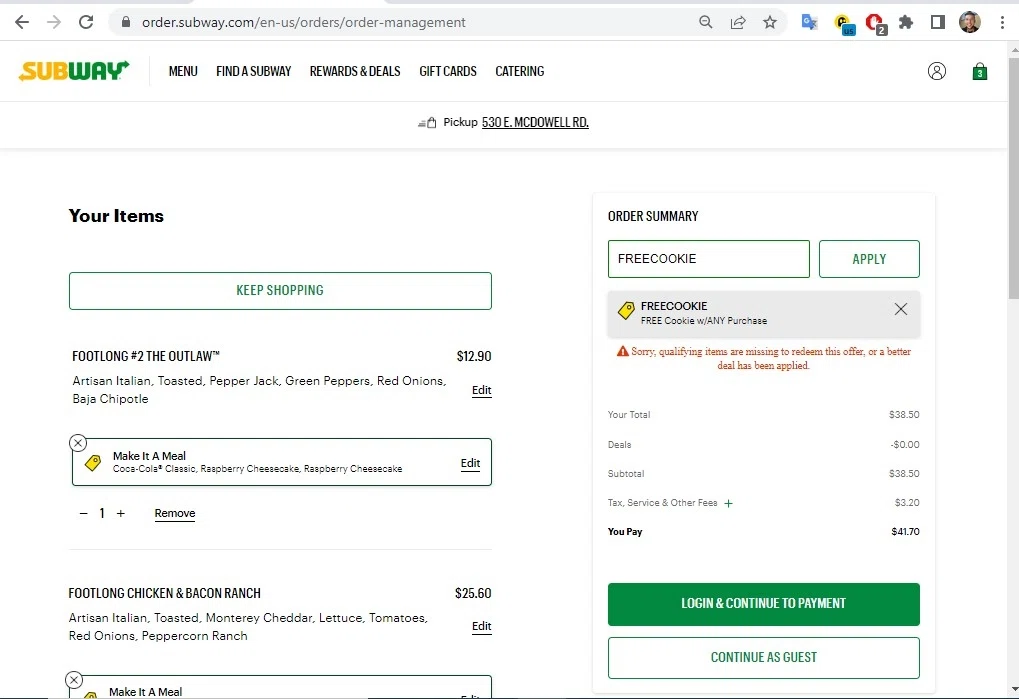
Task: Bookmark this page with the star
Action: (770, 22)
